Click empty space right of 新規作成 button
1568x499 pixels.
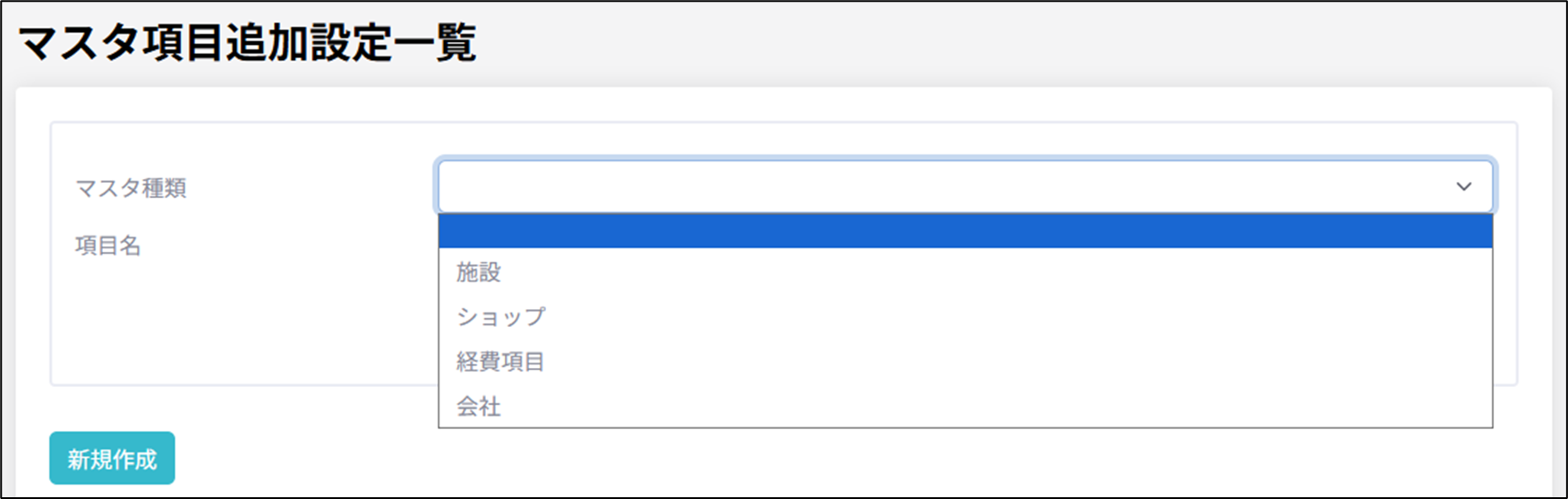626,459
